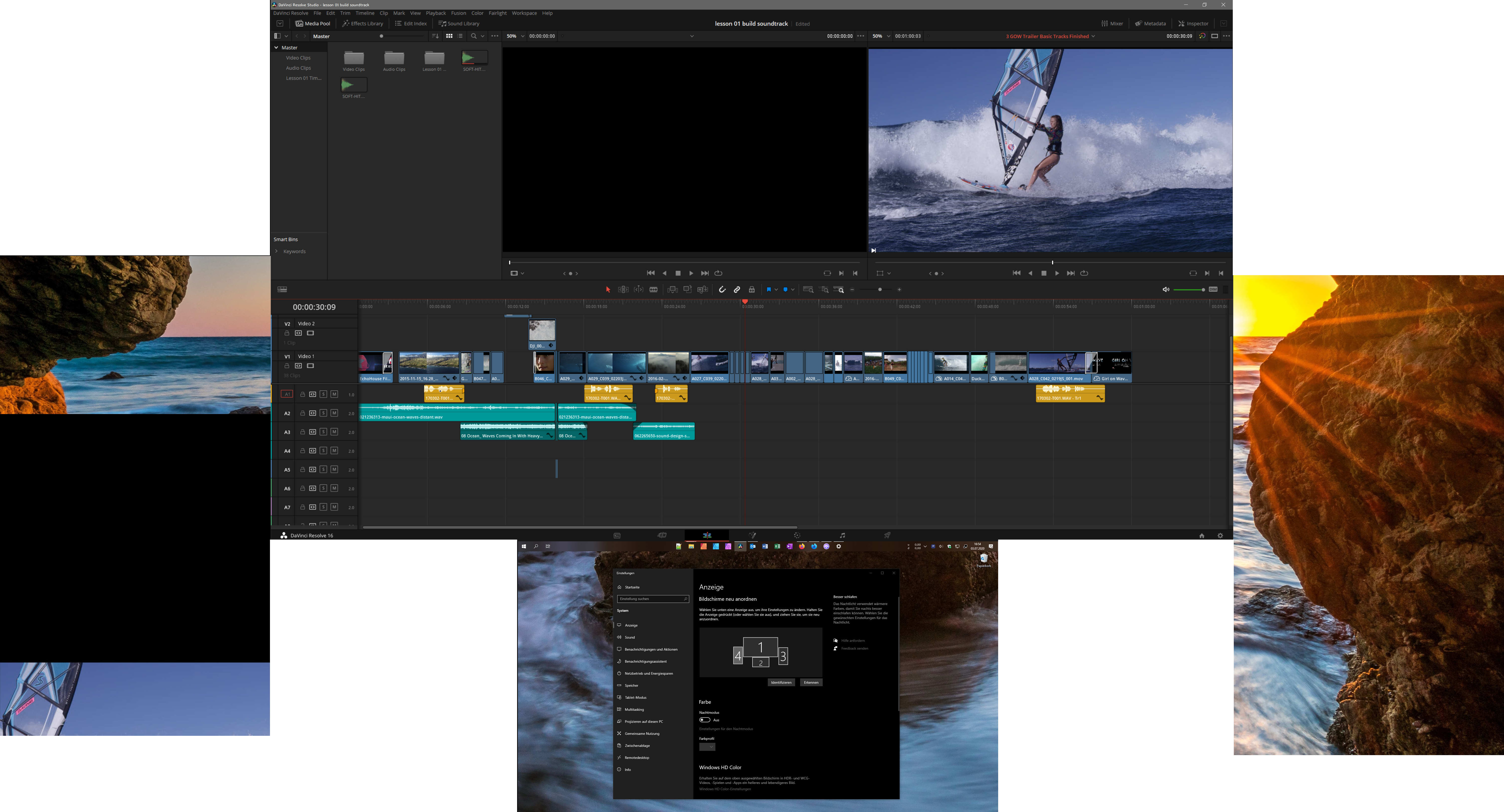The image size is (1504, 812).
Task: Activate Dynamic Trim Mode tool
Action: tap(639, 289)
